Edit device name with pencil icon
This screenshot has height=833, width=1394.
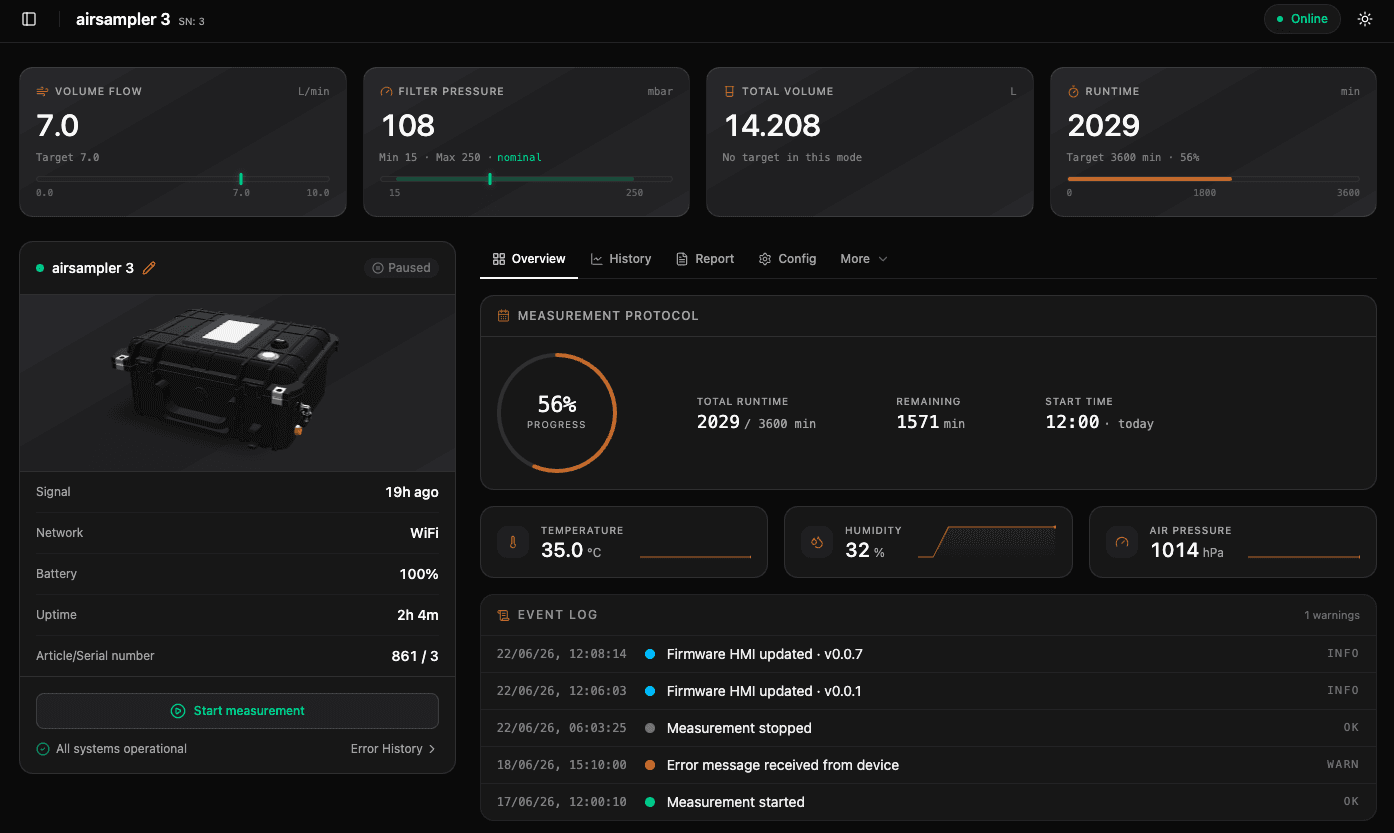tap(149, 268)
